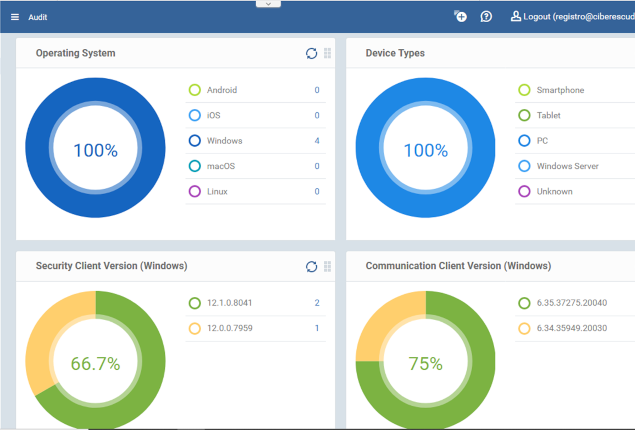Click Security Client Version (Windows) title

[111, 266]
